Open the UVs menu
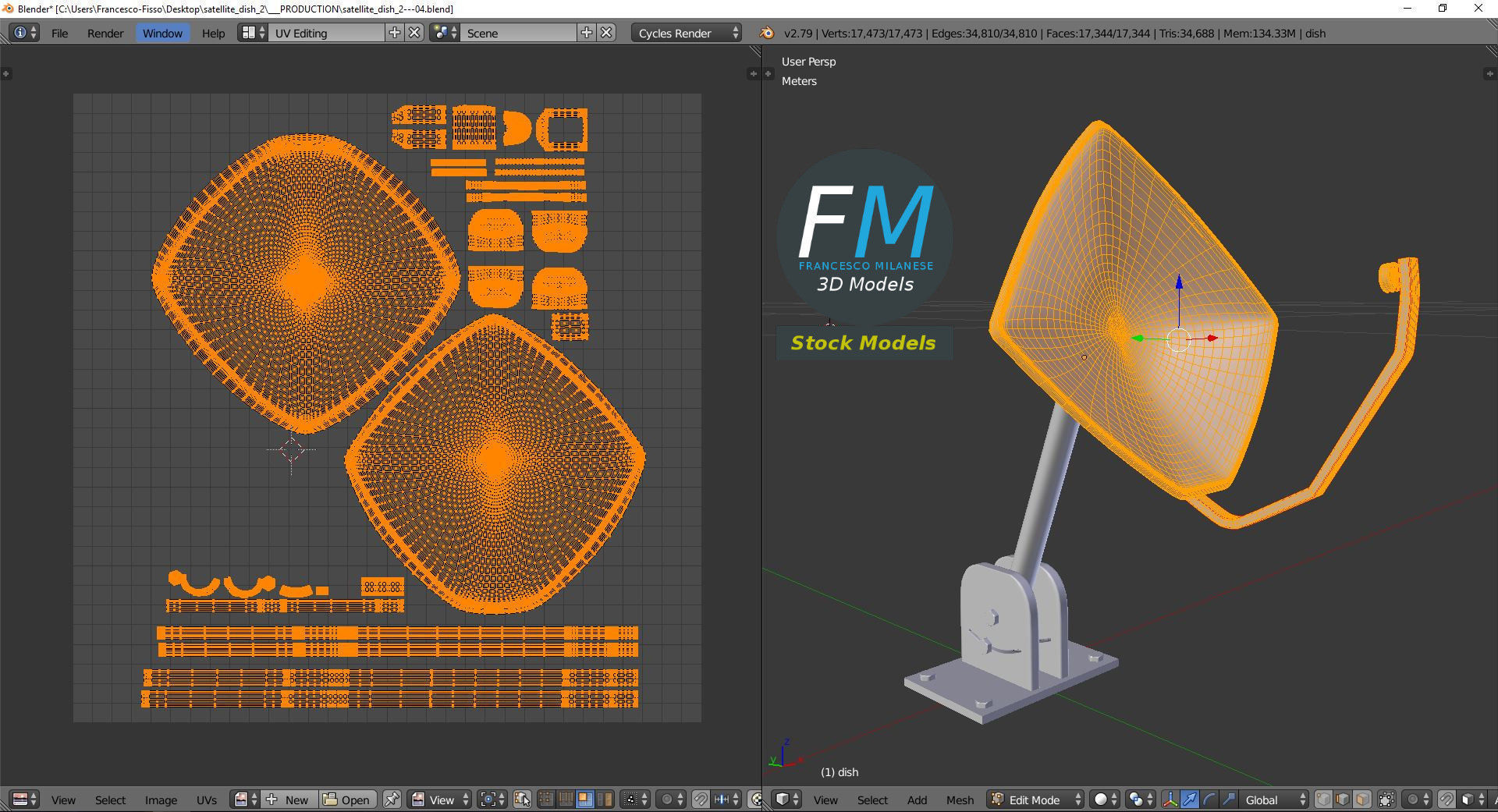Image resolution: width=1498 pixels, height=812 pixels. pos(207,800)
